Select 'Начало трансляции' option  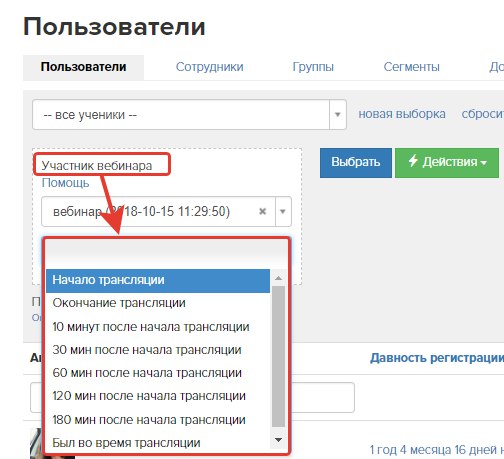158,280
